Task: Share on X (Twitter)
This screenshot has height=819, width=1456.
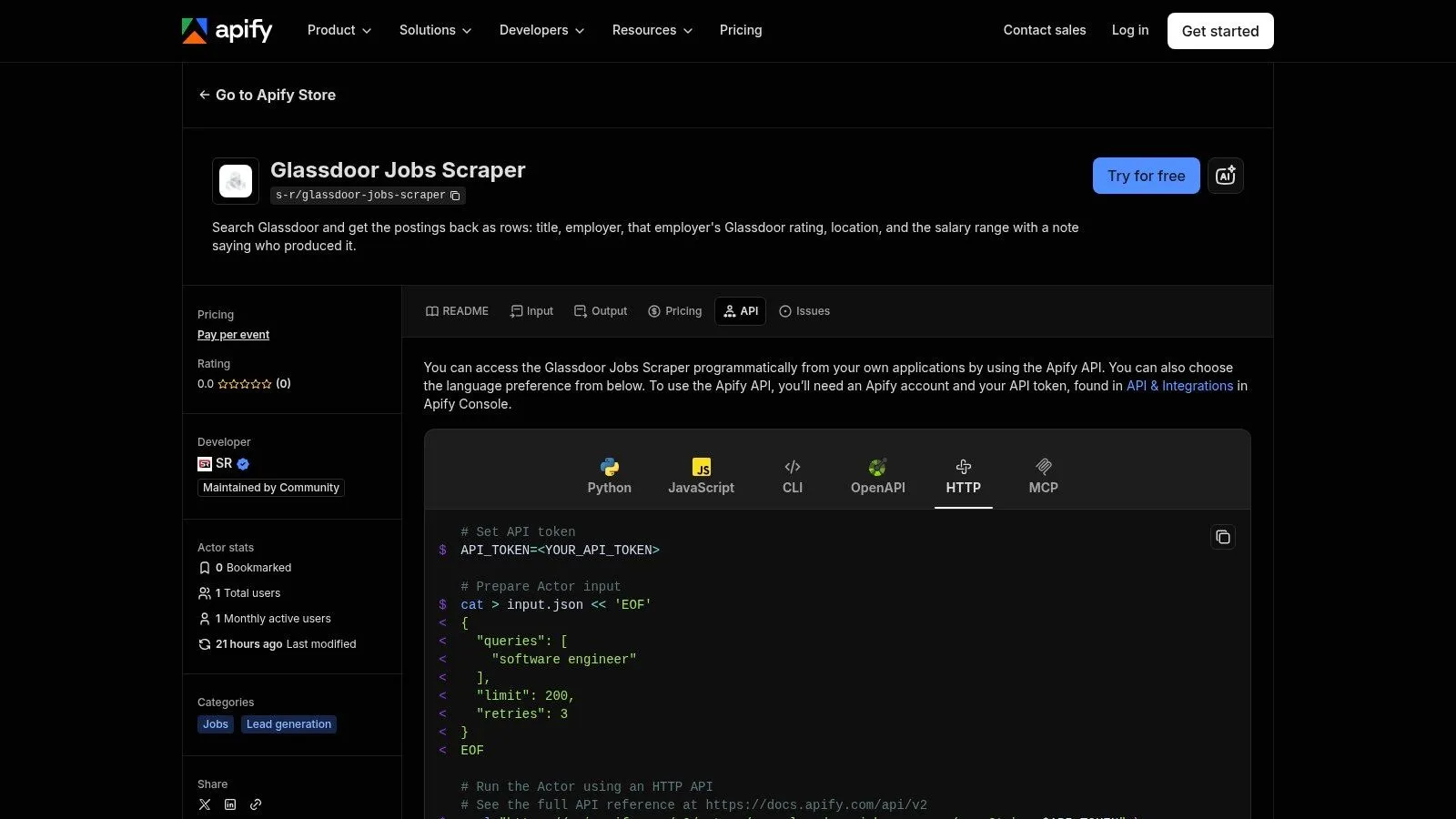Action: tap(205, 804)
